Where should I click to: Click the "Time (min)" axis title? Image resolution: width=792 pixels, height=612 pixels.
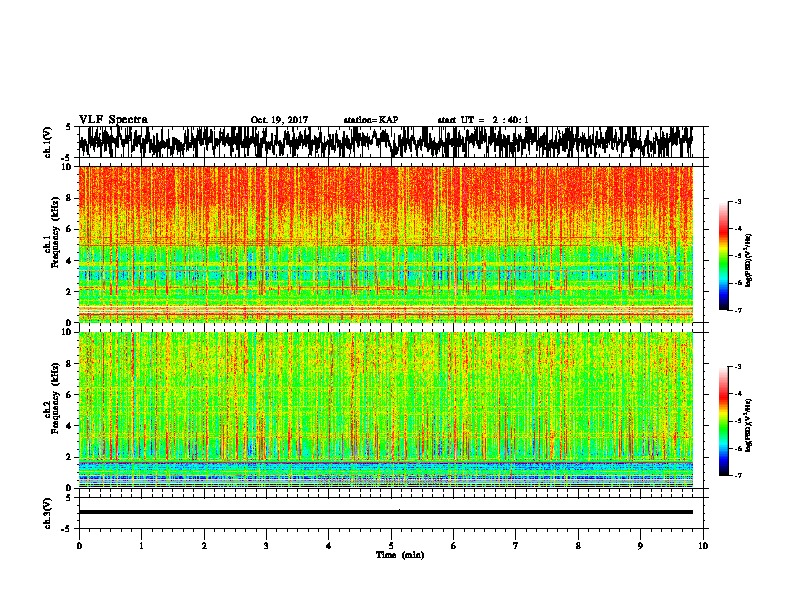(x=400, y=555)
